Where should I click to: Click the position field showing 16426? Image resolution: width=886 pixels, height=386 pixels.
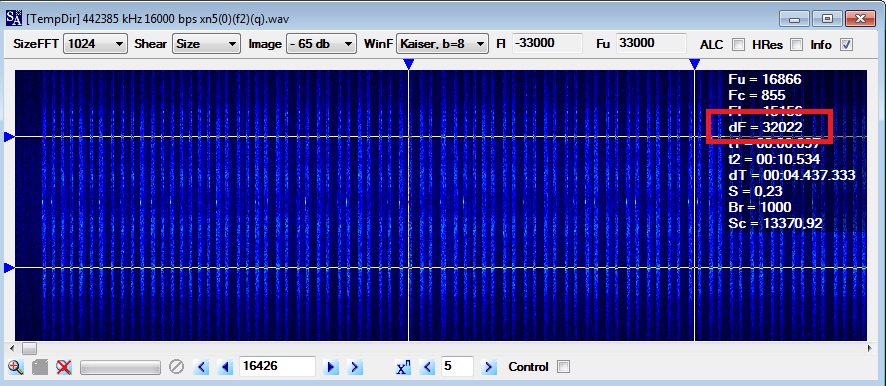click(x=277, y=367)
